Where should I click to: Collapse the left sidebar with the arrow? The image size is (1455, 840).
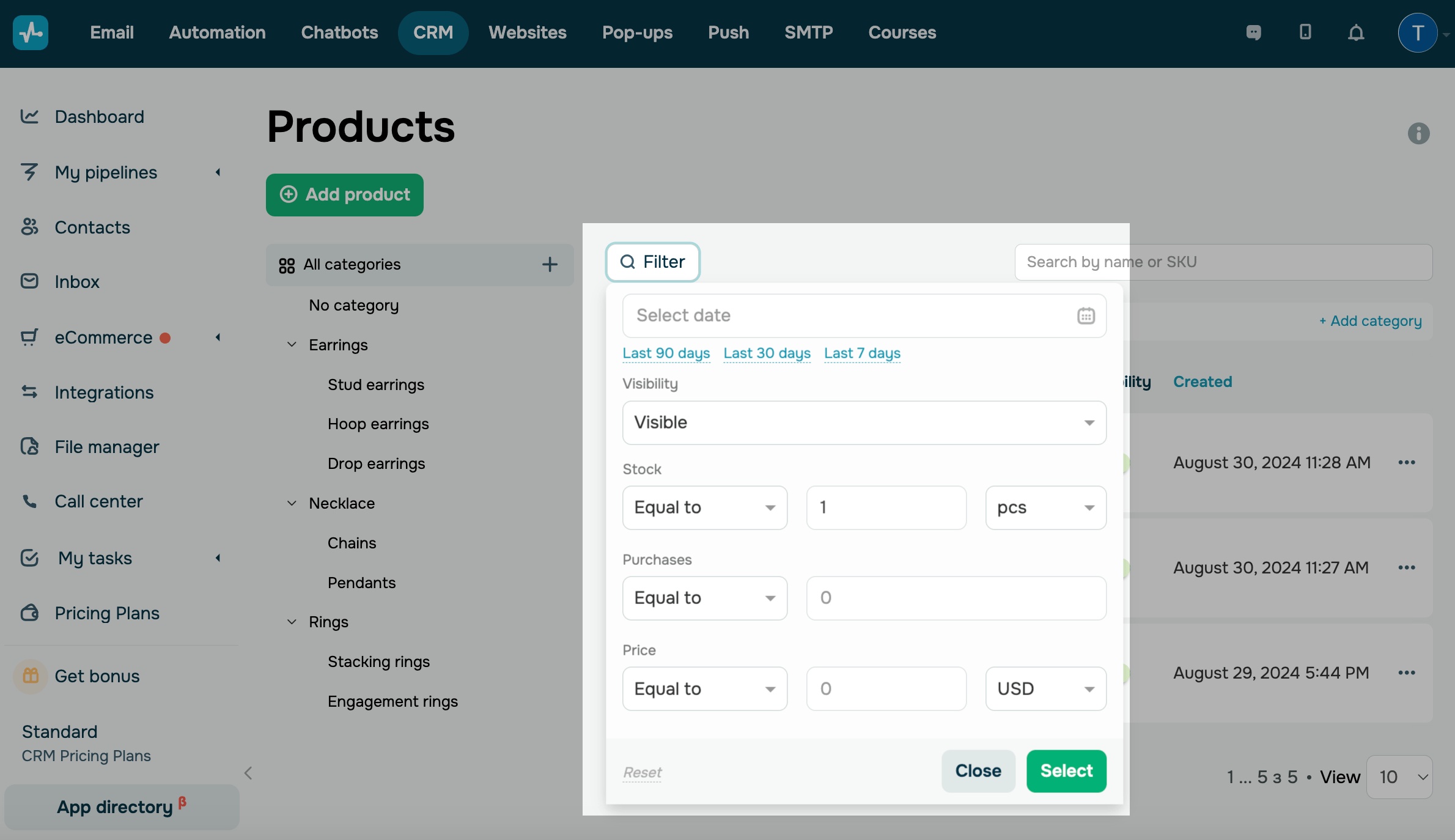[x=248, y=773]
